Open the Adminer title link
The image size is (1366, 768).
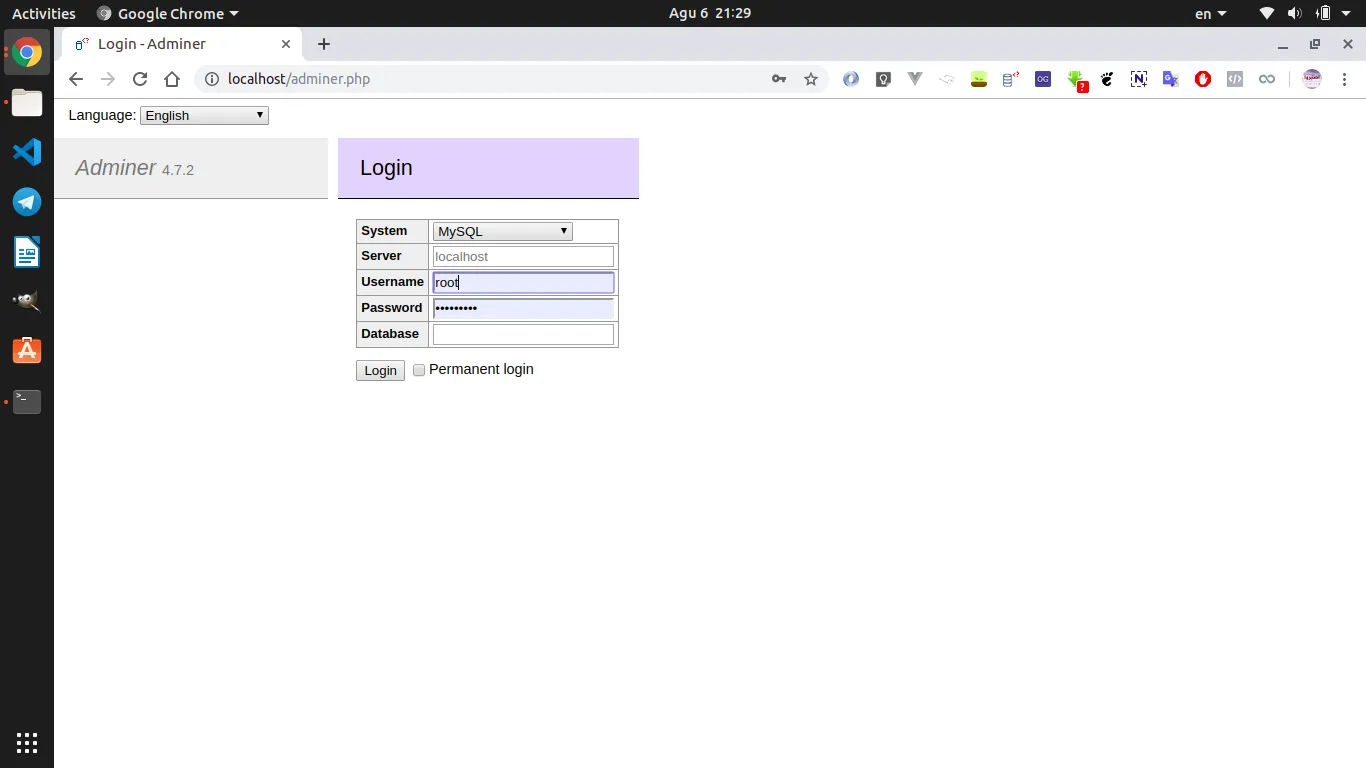click(x=116, y=168)
